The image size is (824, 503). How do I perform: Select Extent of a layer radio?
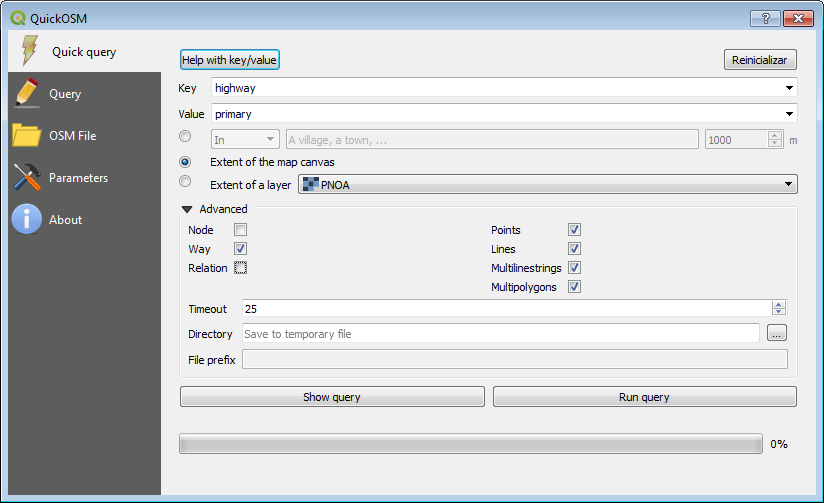pyautogui.click(x=185, y=181)
